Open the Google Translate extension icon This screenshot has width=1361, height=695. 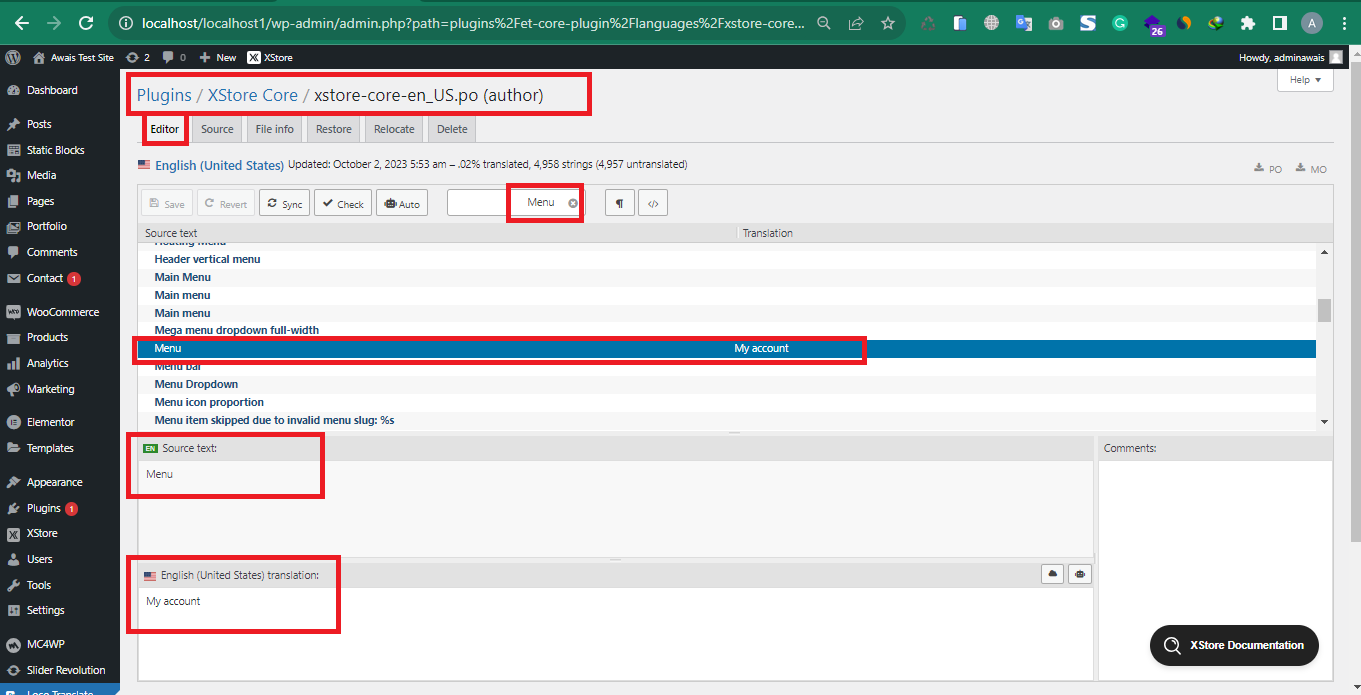(x=1023, y=23)
